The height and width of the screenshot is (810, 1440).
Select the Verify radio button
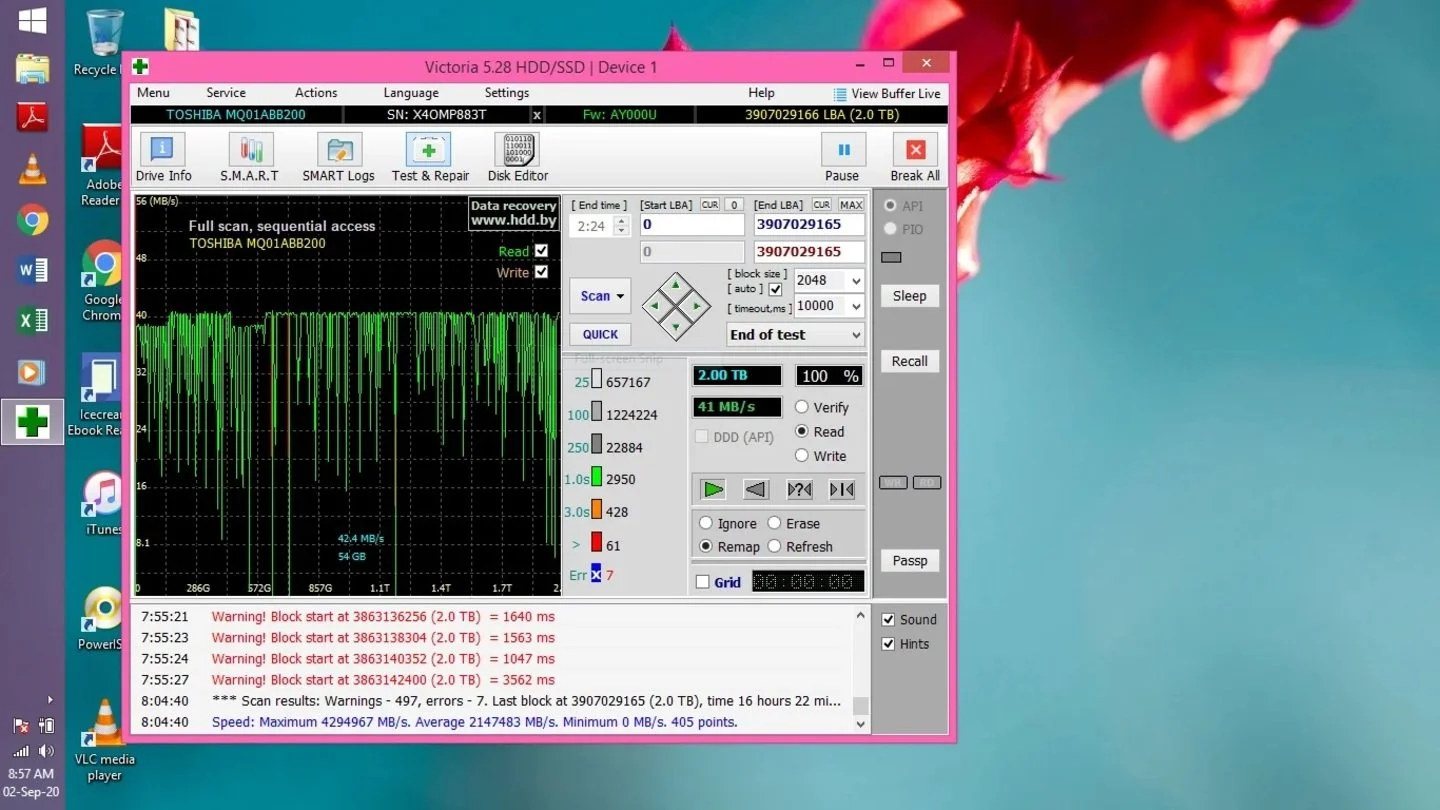(802, 407)
